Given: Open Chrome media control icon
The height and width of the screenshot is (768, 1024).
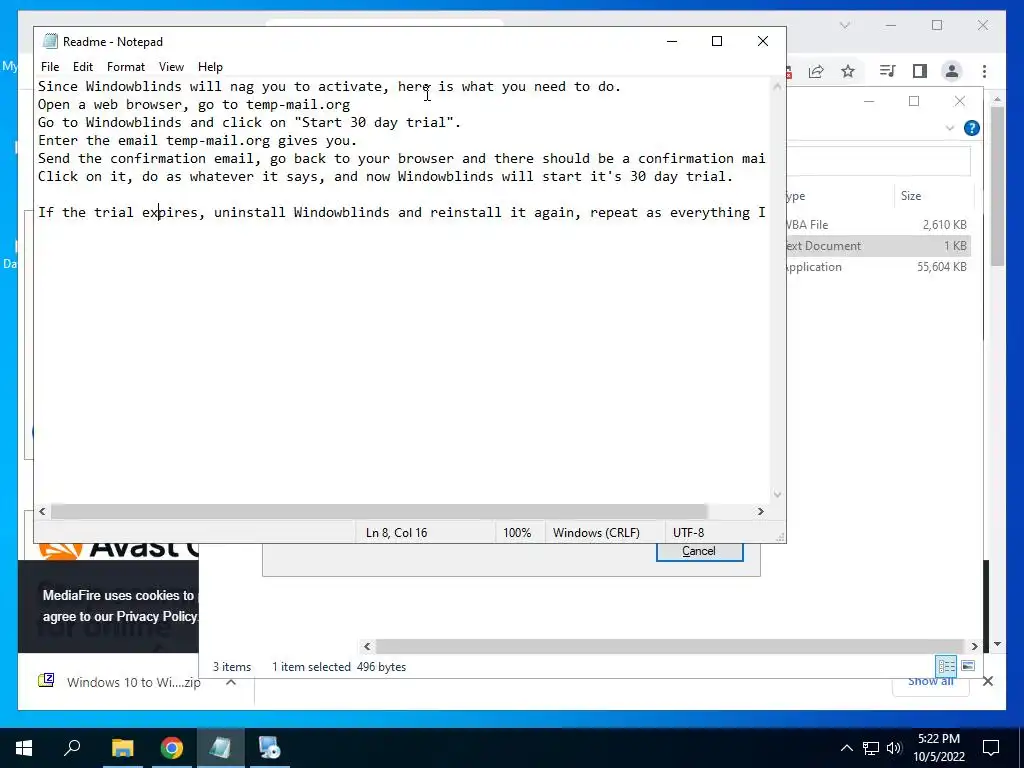Looking at the screenshot, I should point(887,71).
